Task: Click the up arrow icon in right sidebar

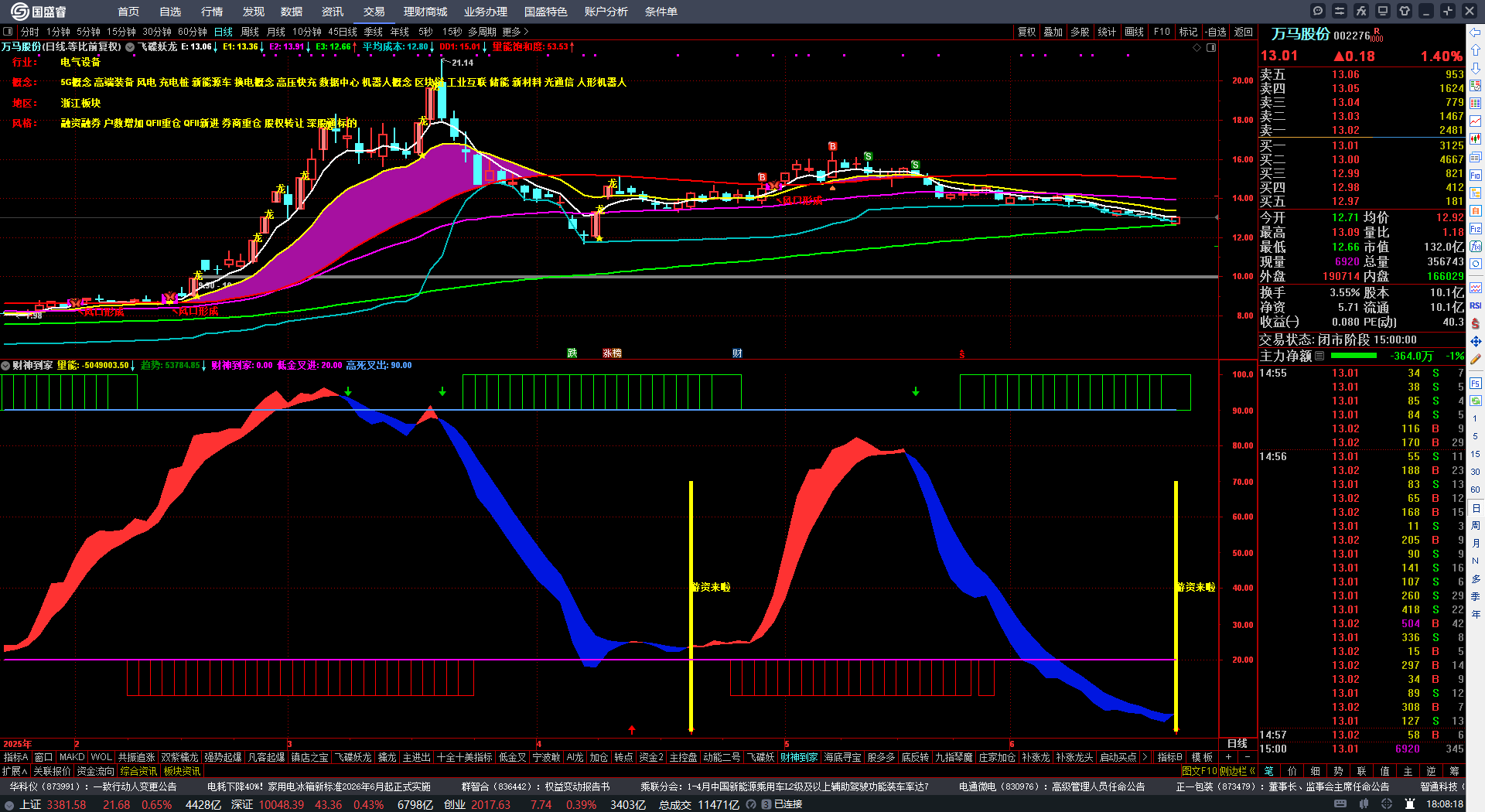Action: click(1476, 49)
